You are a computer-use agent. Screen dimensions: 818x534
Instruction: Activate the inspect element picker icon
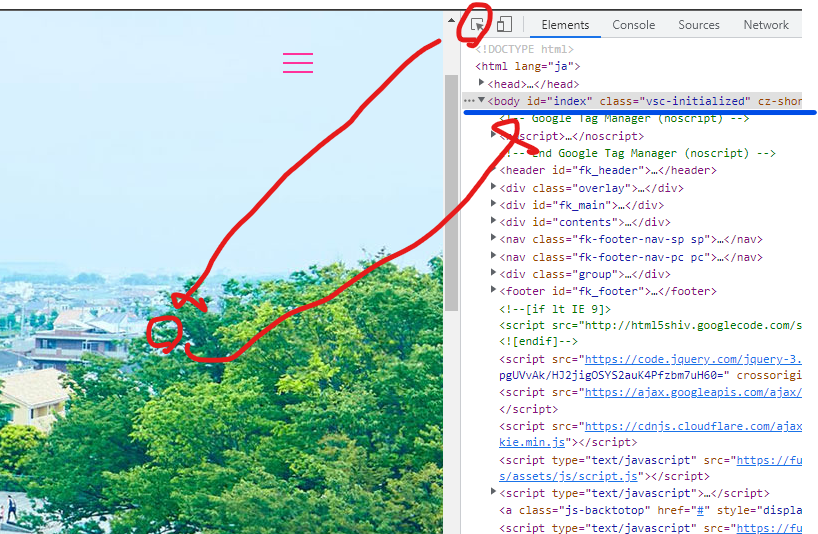(478, 25)
